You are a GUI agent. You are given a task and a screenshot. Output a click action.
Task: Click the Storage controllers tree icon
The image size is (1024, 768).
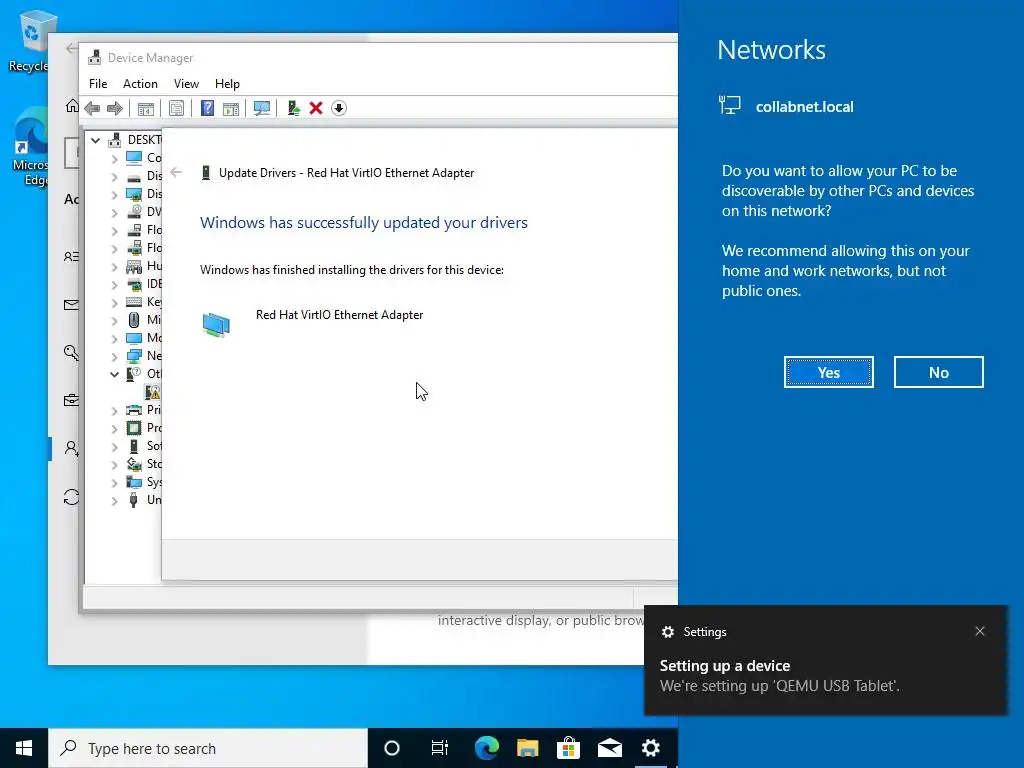134,464
